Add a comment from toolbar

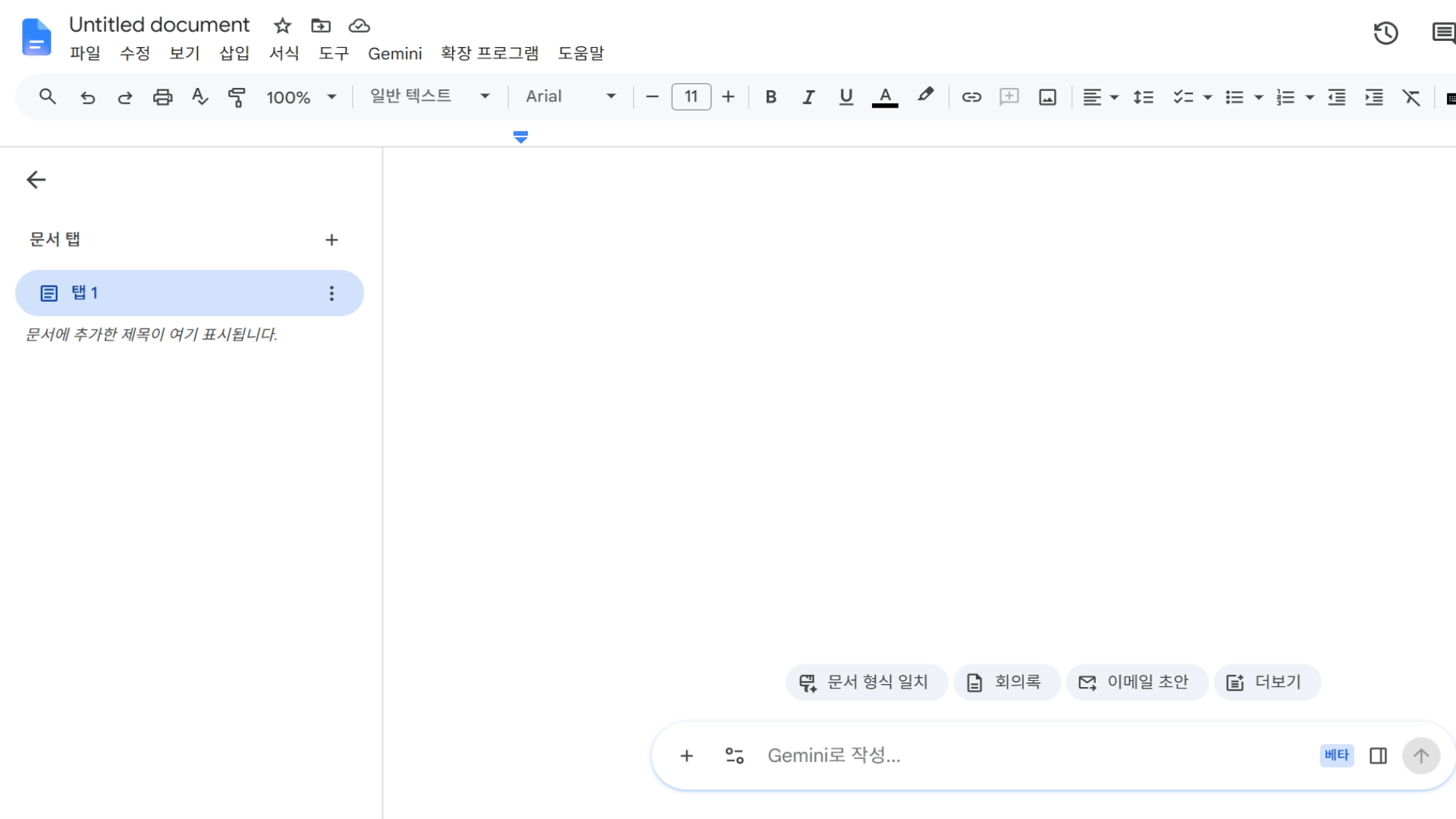click(1009, 97)
